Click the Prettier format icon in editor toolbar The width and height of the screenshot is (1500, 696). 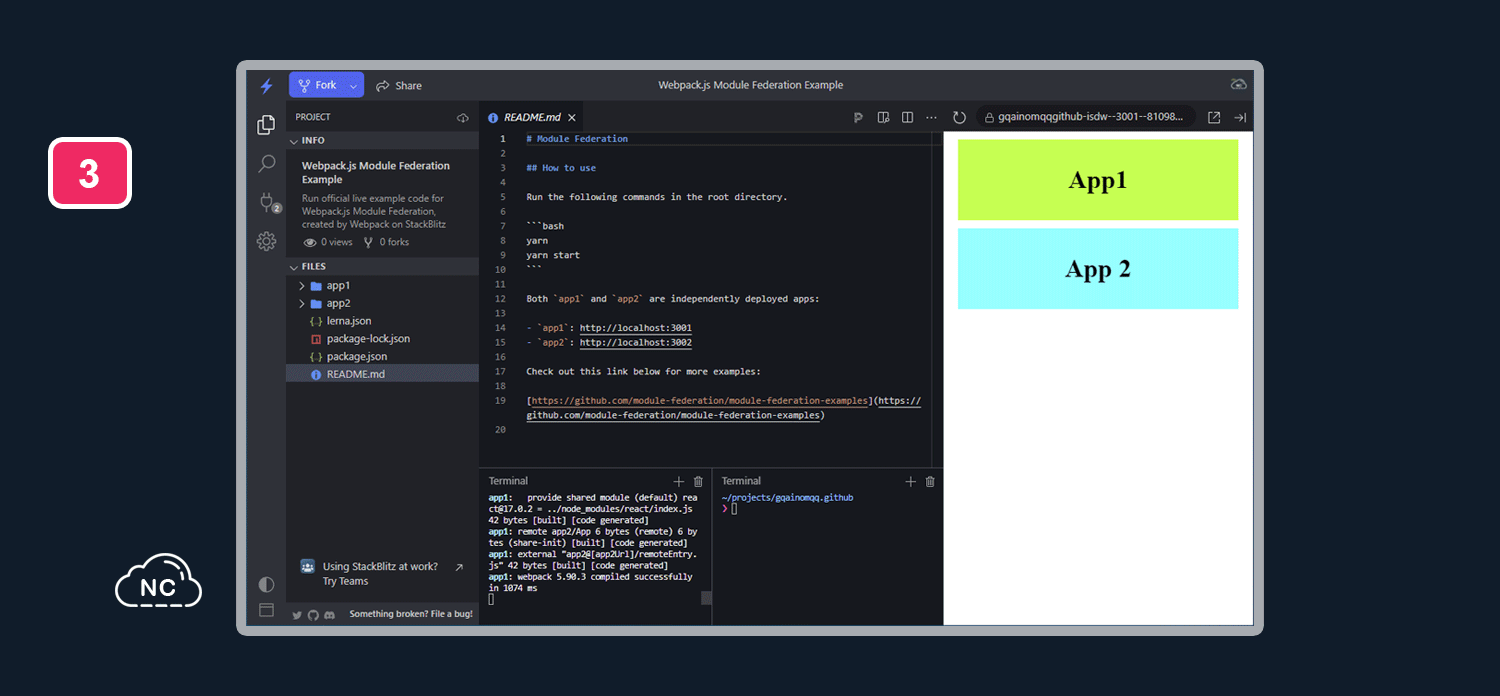(x=858, y=117)
